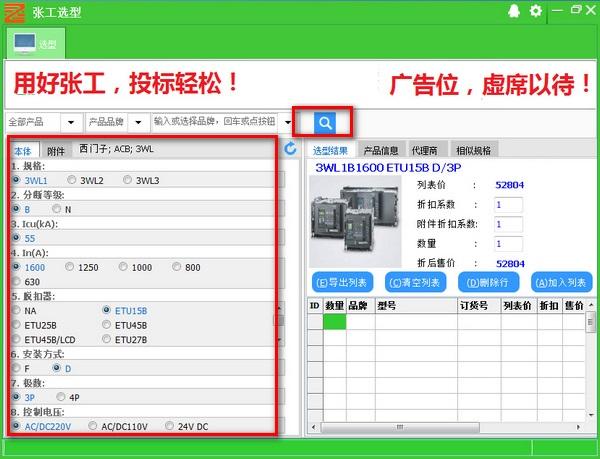Open the 相似规格 tab
This screenshot has height=459, width=600.
click(473, 150)
